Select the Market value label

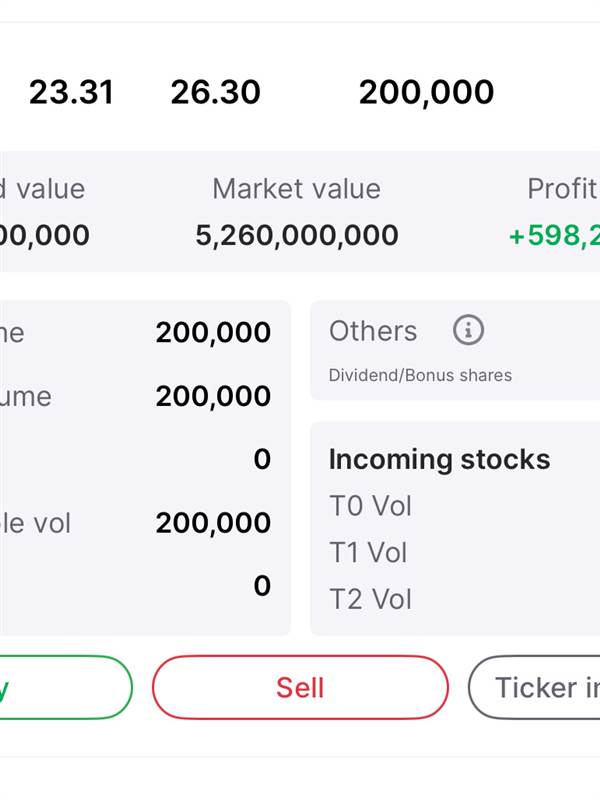296,189
